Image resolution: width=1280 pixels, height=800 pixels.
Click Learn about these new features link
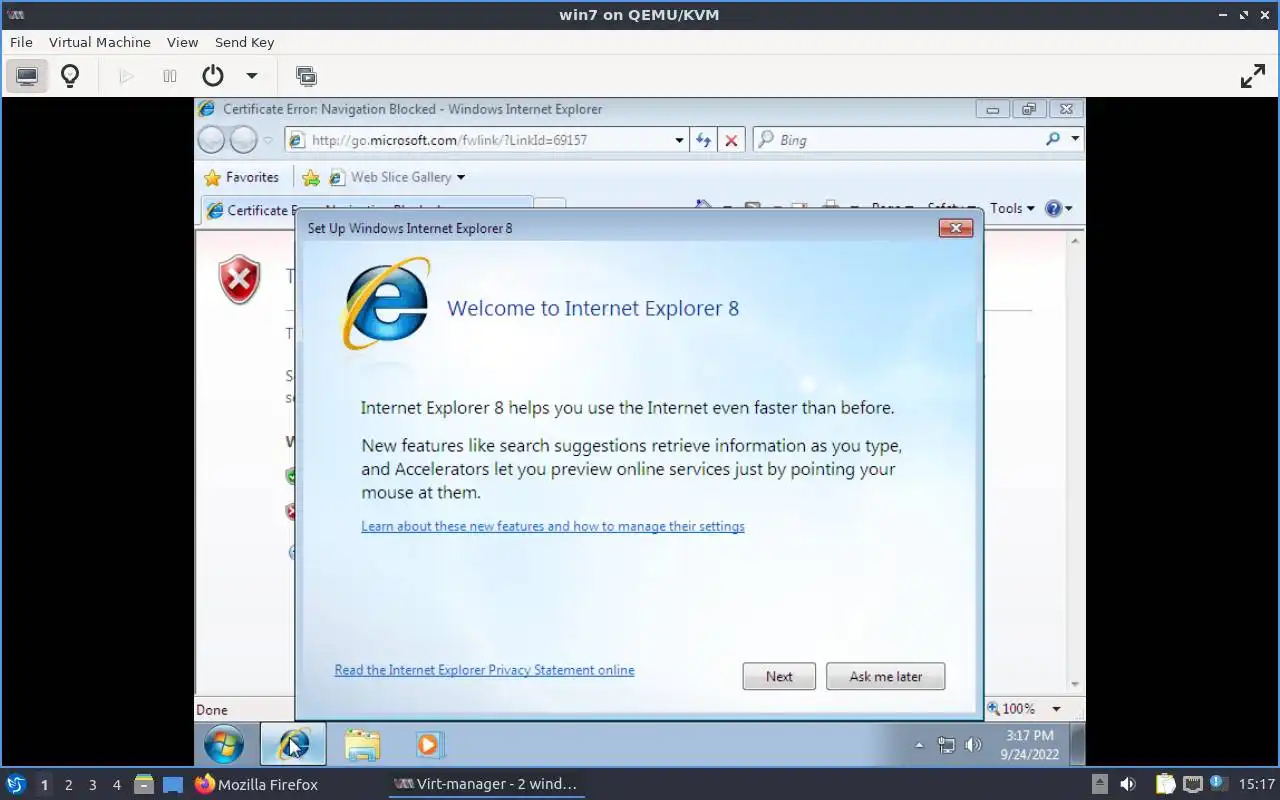(x=553, y=526)
